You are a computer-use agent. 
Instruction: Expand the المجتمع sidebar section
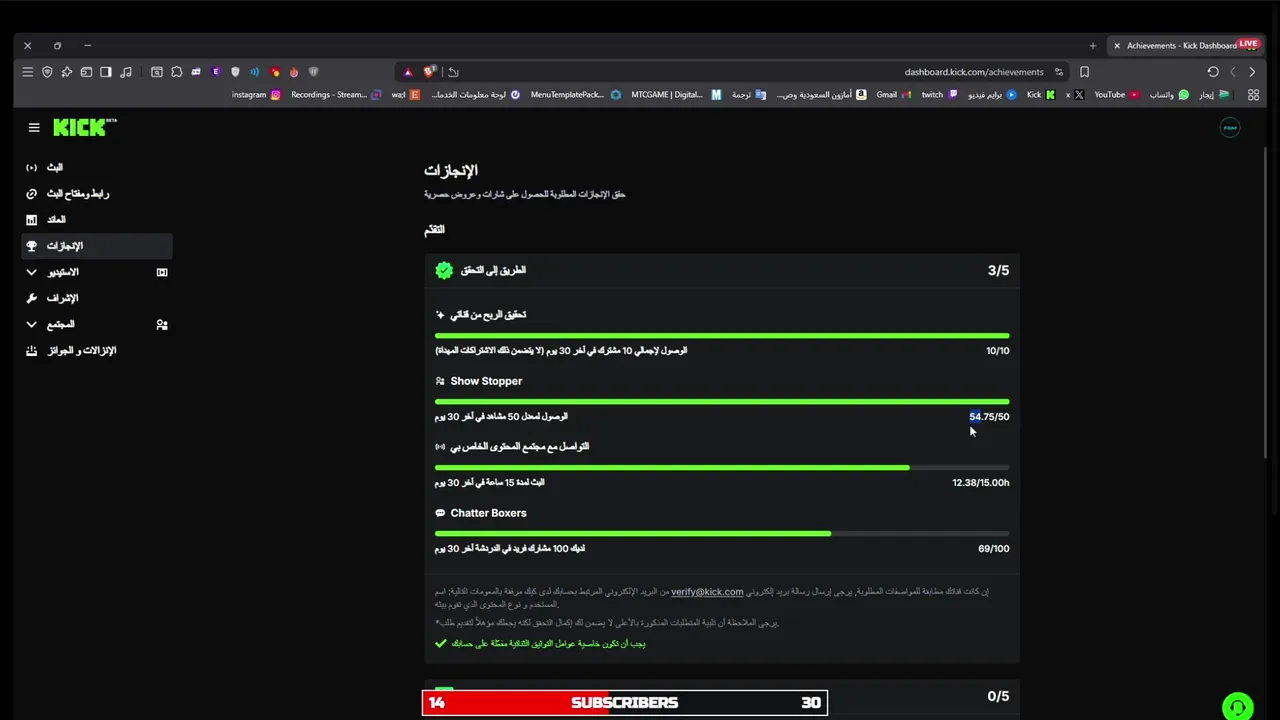coord(97,324)
